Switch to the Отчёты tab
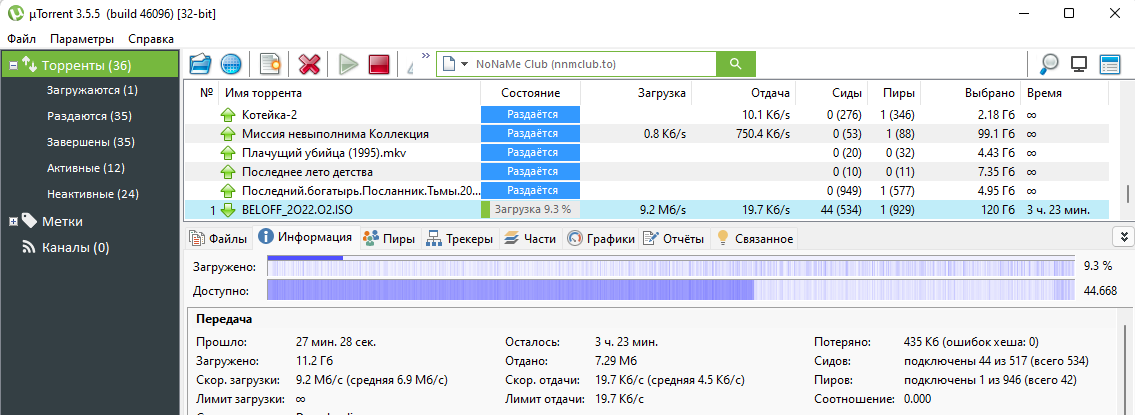The image size is (1135, 415). coord(673,238)
